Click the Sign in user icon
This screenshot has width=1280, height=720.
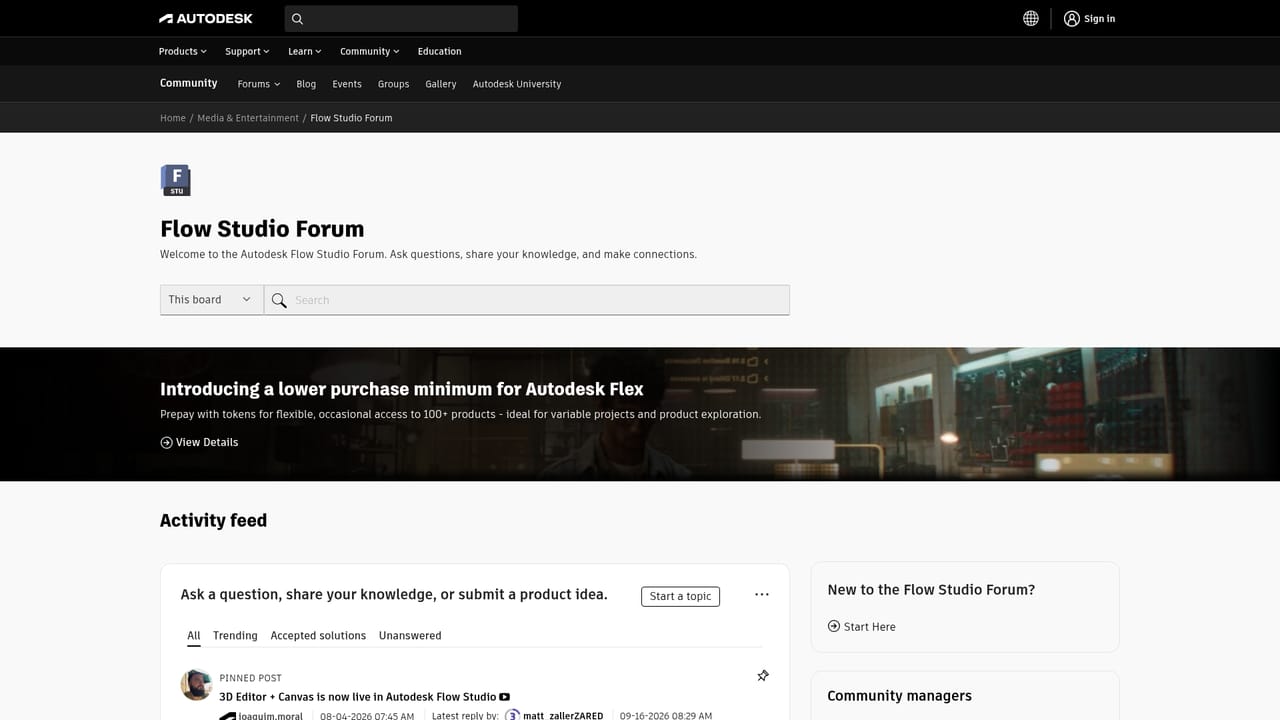click(1072, 18)
